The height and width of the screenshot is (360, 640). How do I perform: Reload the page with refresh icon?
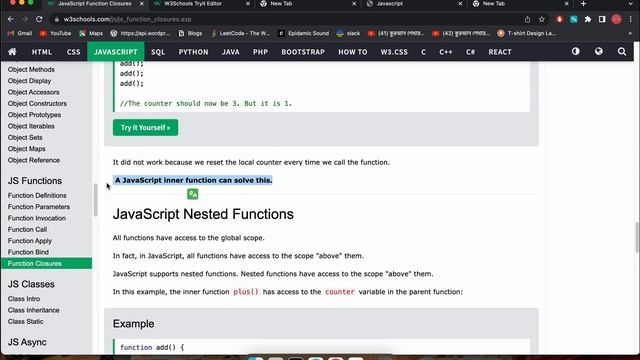click(39, 19)
